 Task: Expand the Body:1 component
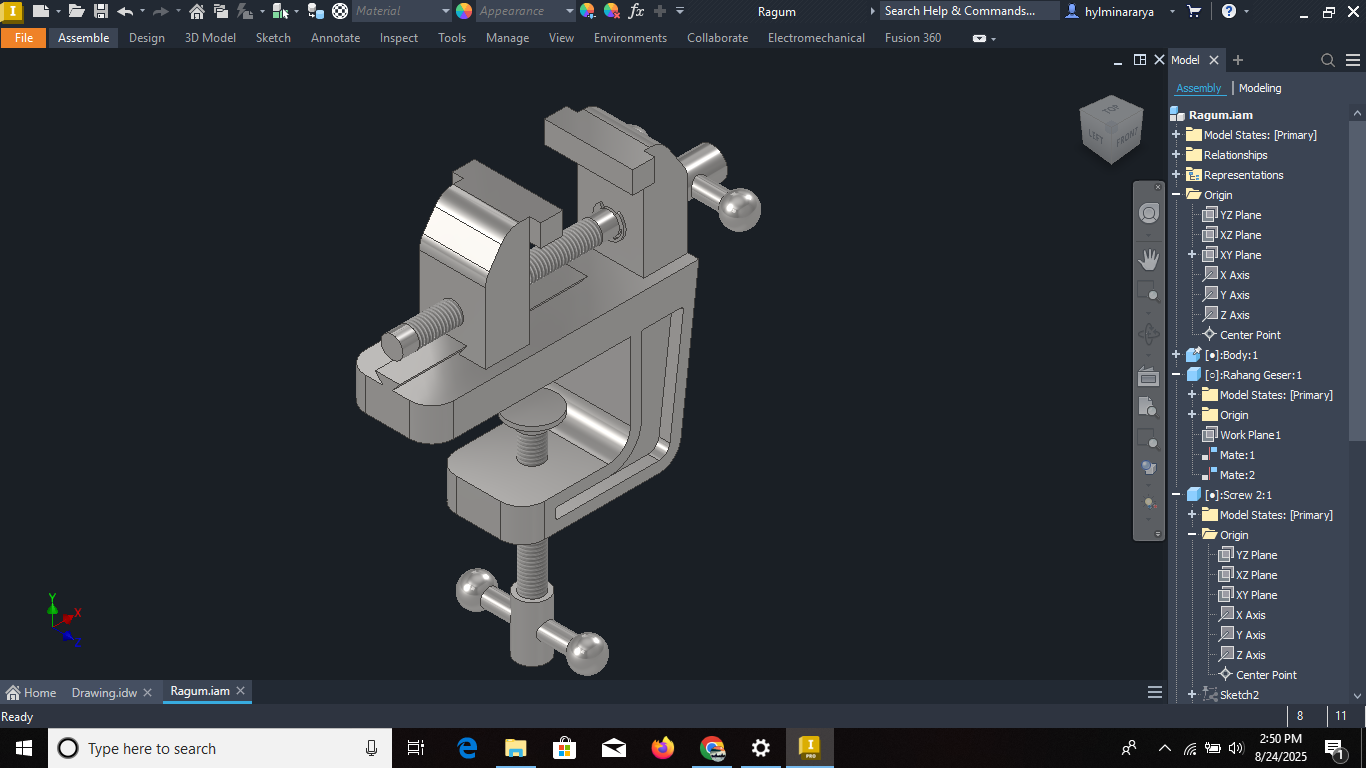(x=1176, y=355)
